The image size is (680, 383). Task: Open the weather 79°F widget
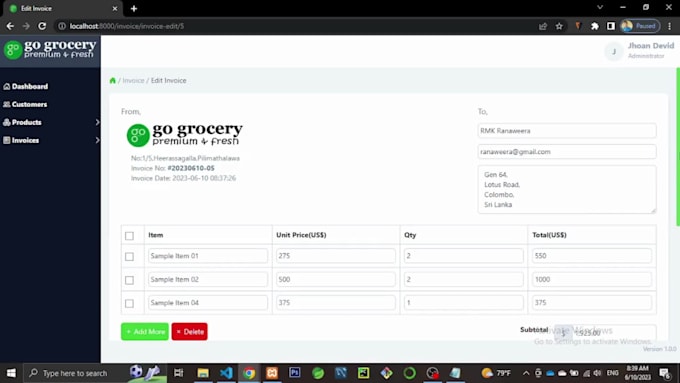(497, 373)
